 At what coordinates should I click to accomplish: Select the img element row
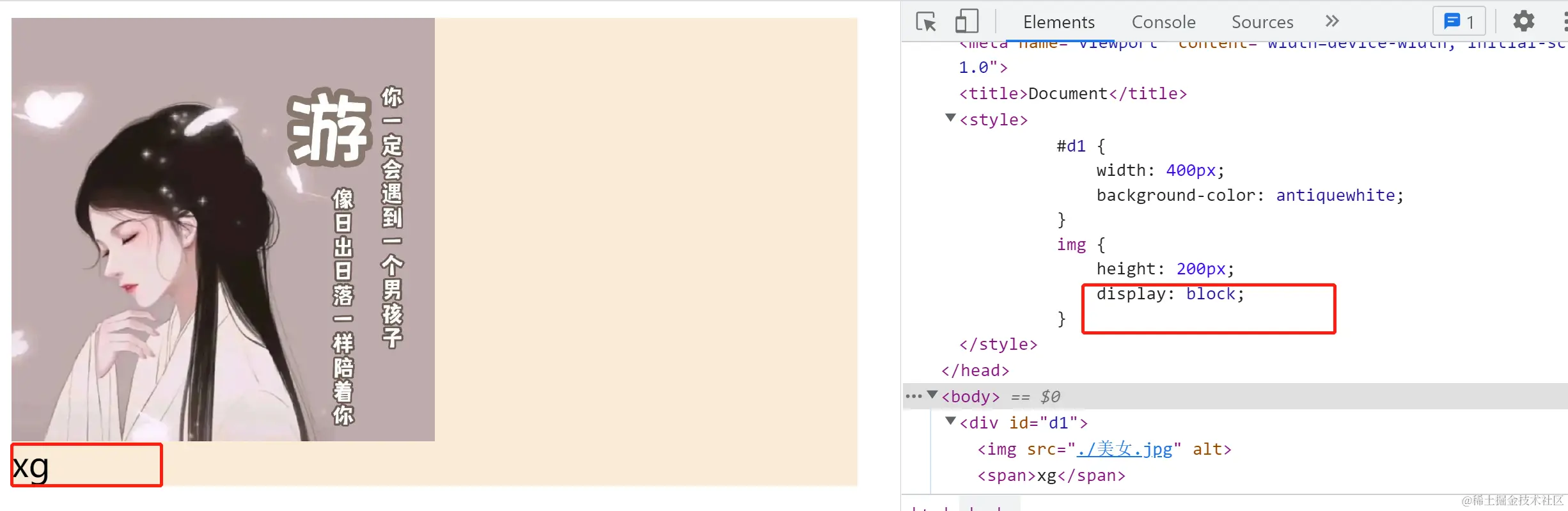(1104, 450)
